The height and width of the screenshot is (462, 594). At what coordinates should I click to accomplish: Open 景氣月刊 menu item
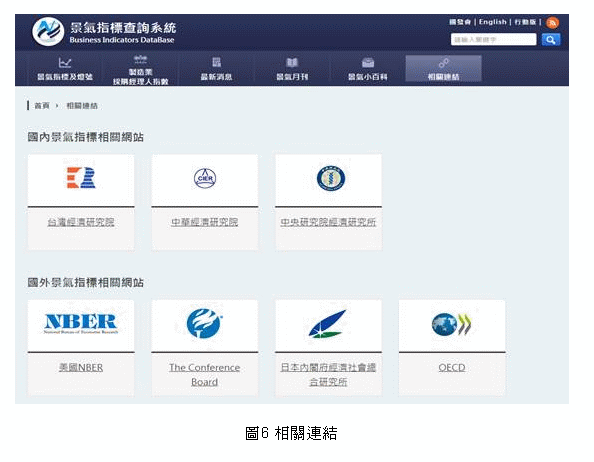click(292, 69)
